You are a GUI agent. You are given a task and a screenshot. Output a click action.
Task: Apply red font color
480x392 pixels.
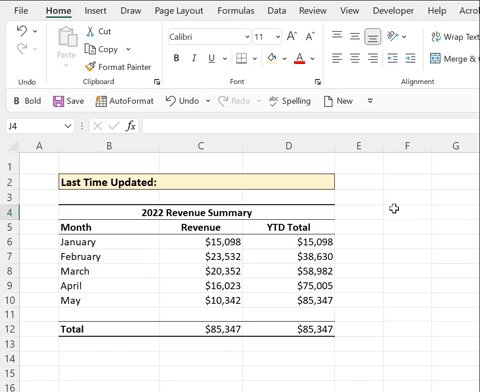pyautogui.click(x=299, y=58)
